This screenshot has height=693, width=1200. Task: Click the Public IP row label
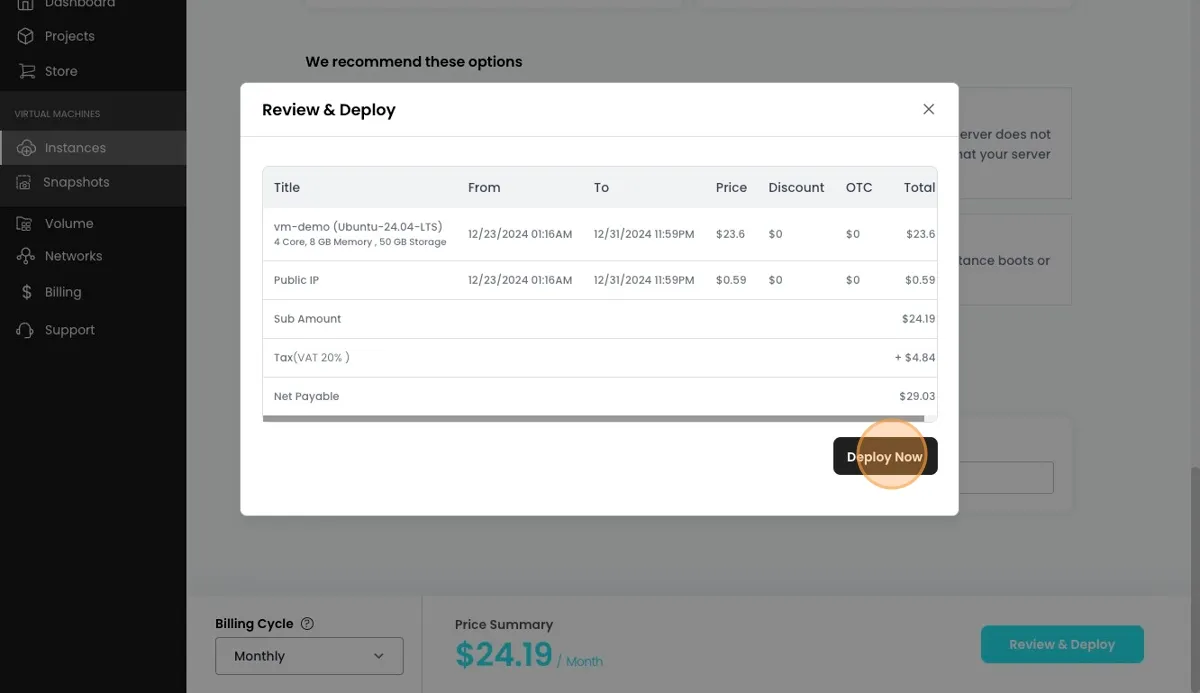[296, 280]
